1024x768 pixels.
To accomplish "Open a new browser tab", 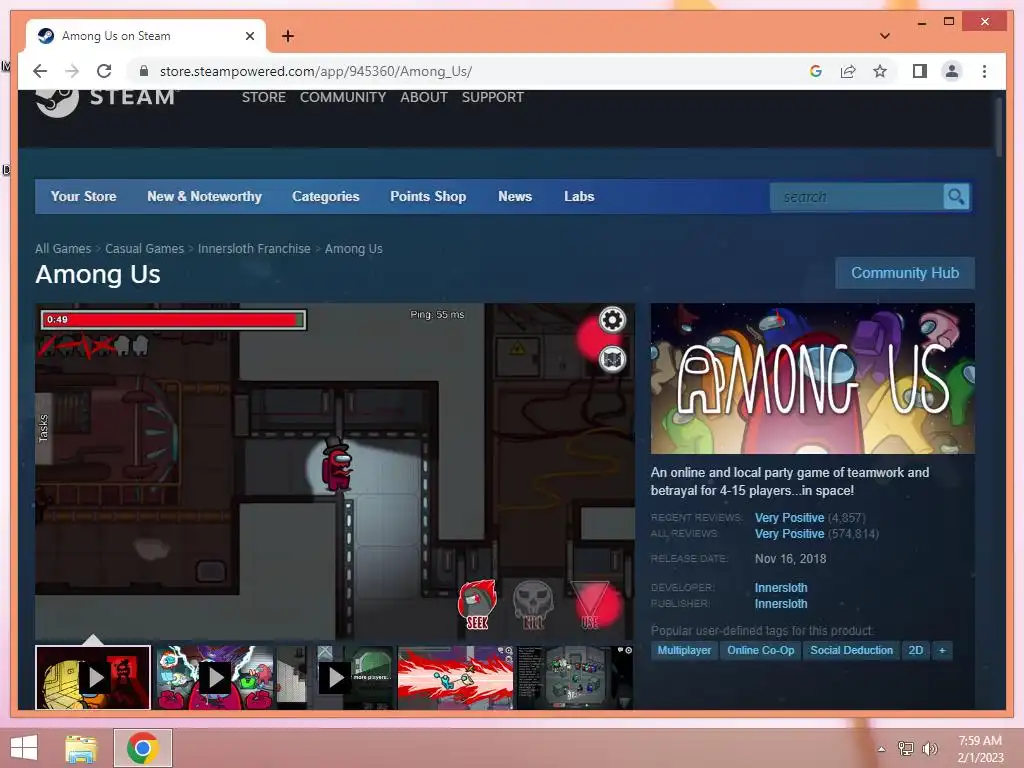I will [x=287, y=36].
